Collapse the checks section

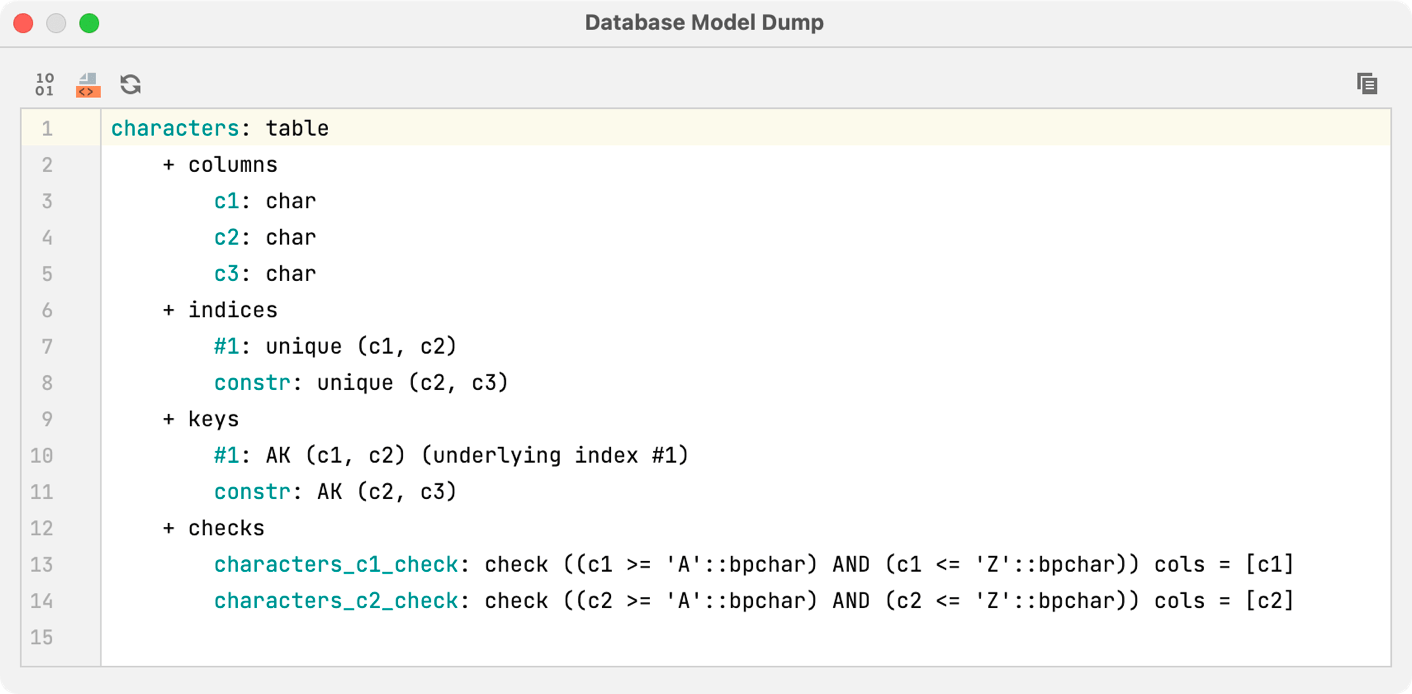coord(168,527)
